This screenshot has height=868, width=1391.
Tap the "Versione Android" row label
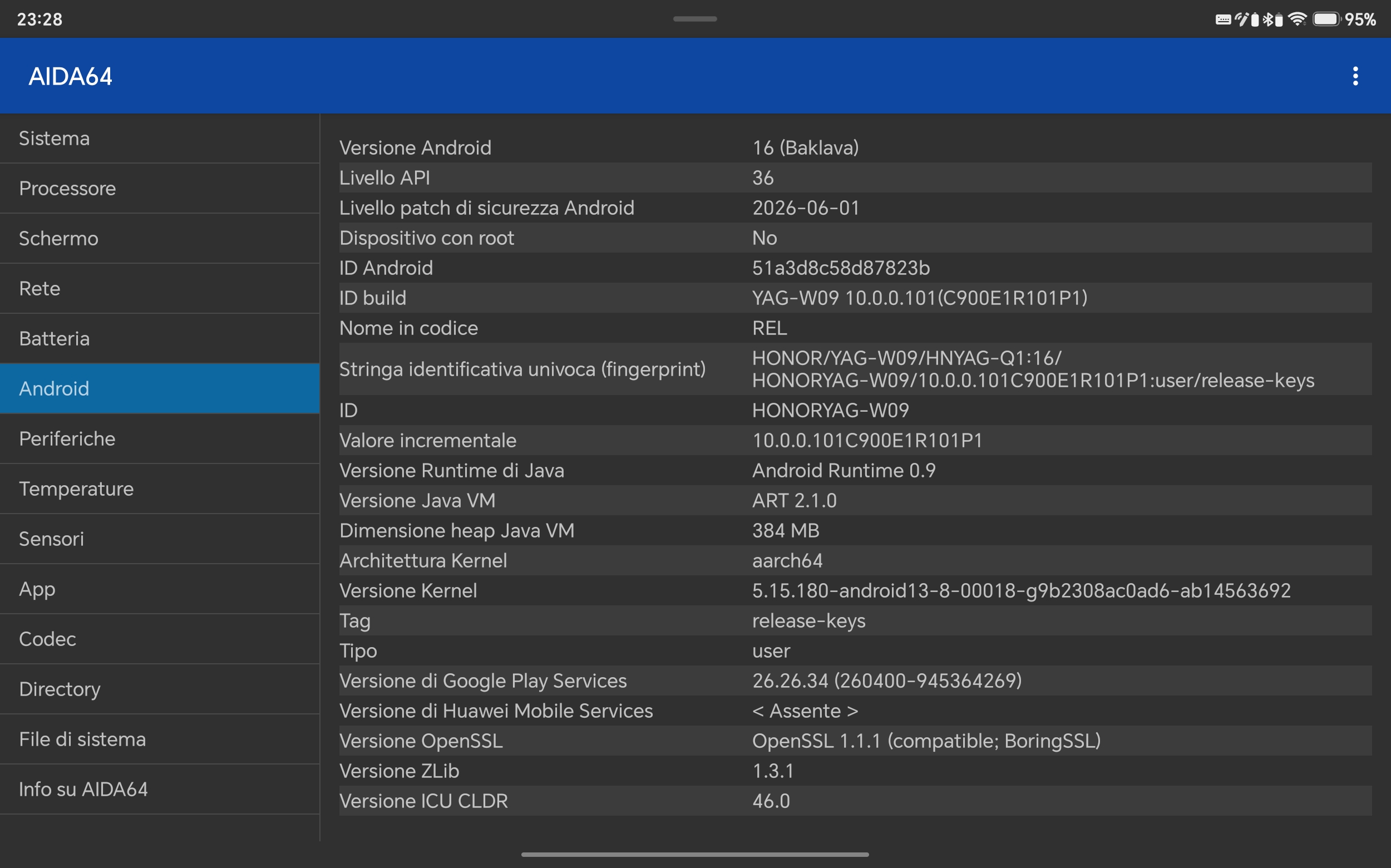point(415,147)
